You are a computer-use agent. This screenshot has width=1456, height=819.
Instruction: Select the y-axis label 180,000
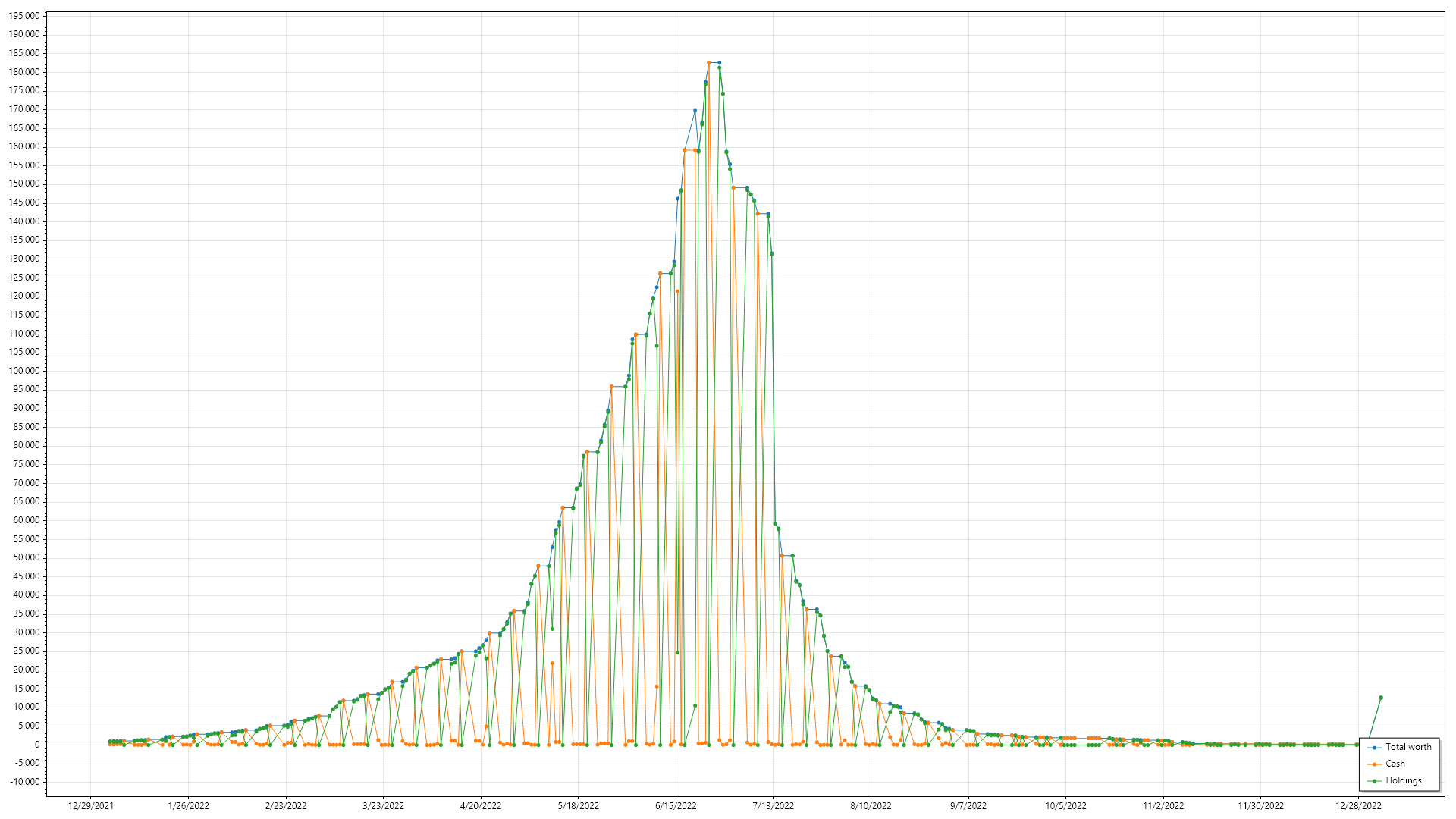(24, 72)
